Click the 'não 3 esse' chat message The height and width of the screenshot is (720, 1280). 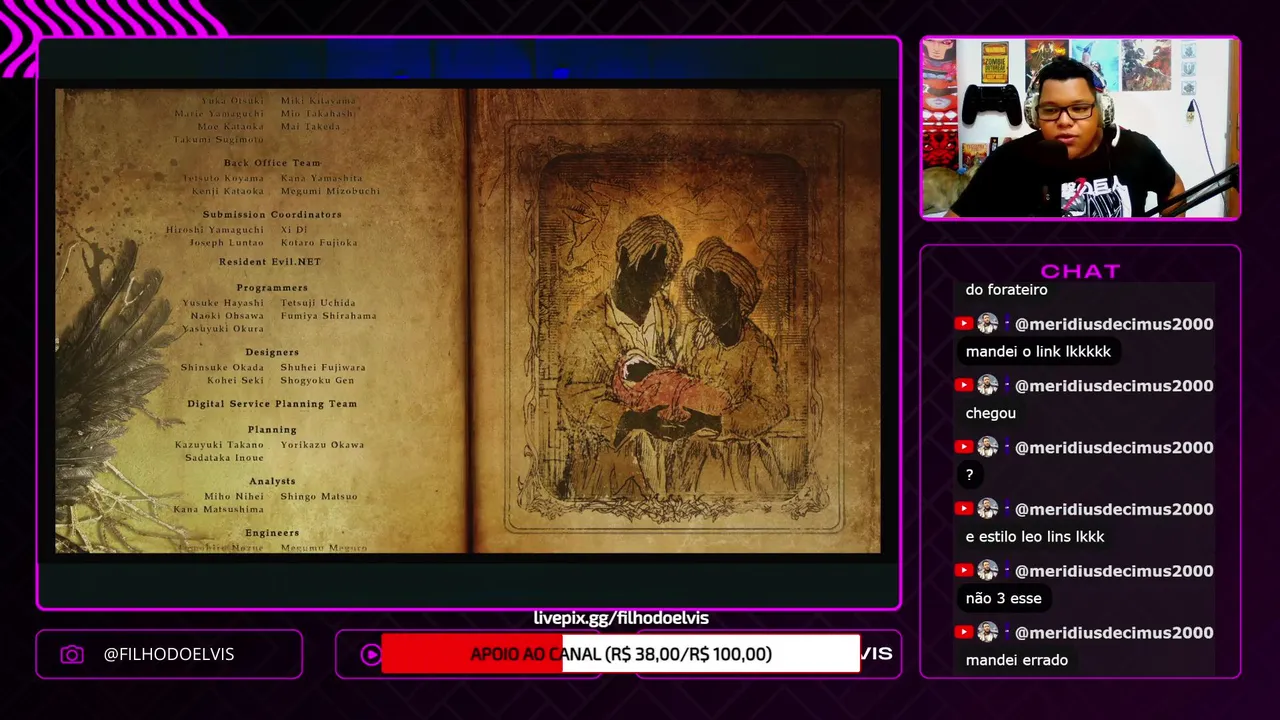point(1004,598)
